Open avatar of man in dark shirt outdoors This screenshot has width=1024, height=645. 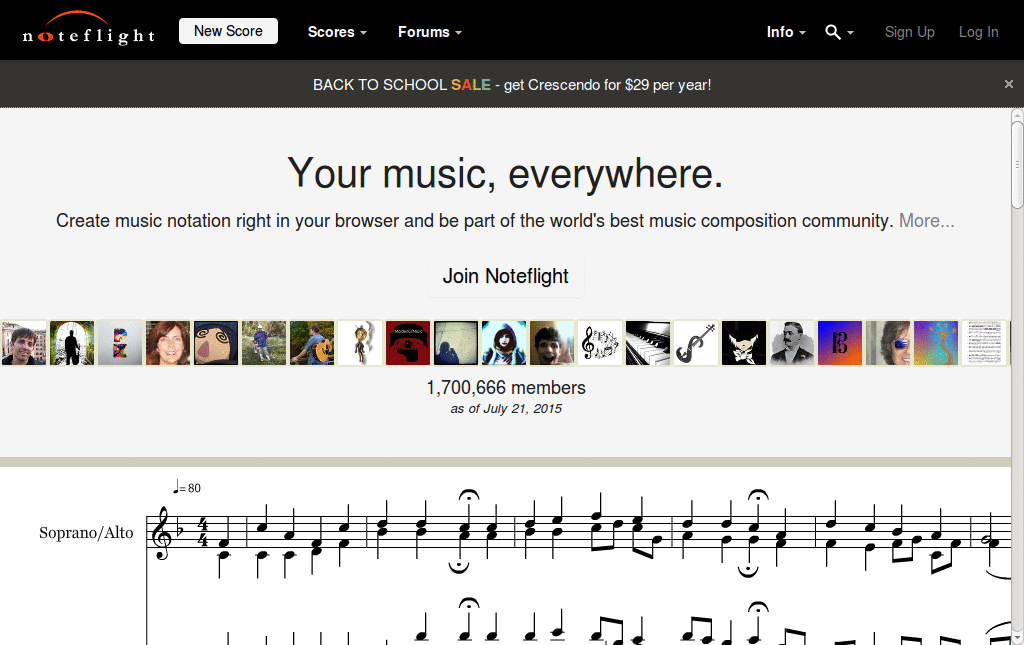pos(24,343)
